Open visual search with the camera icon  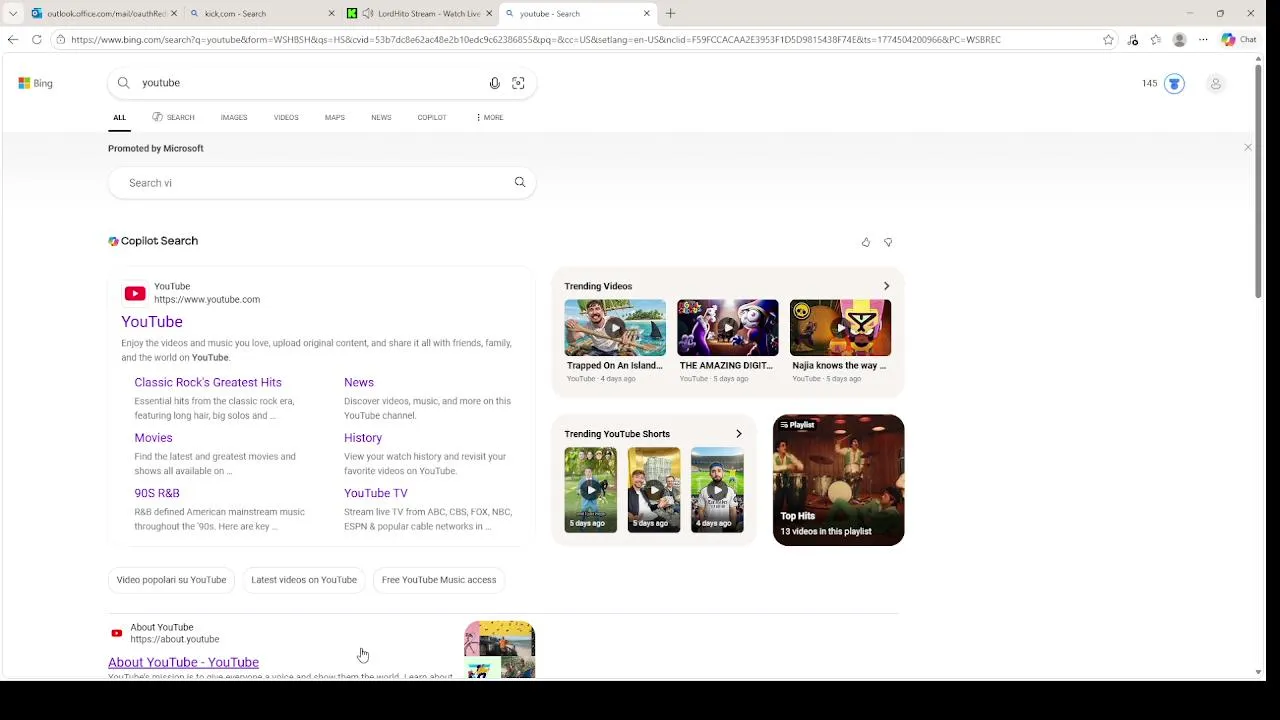pyautogui.click(x=518, y=83)
